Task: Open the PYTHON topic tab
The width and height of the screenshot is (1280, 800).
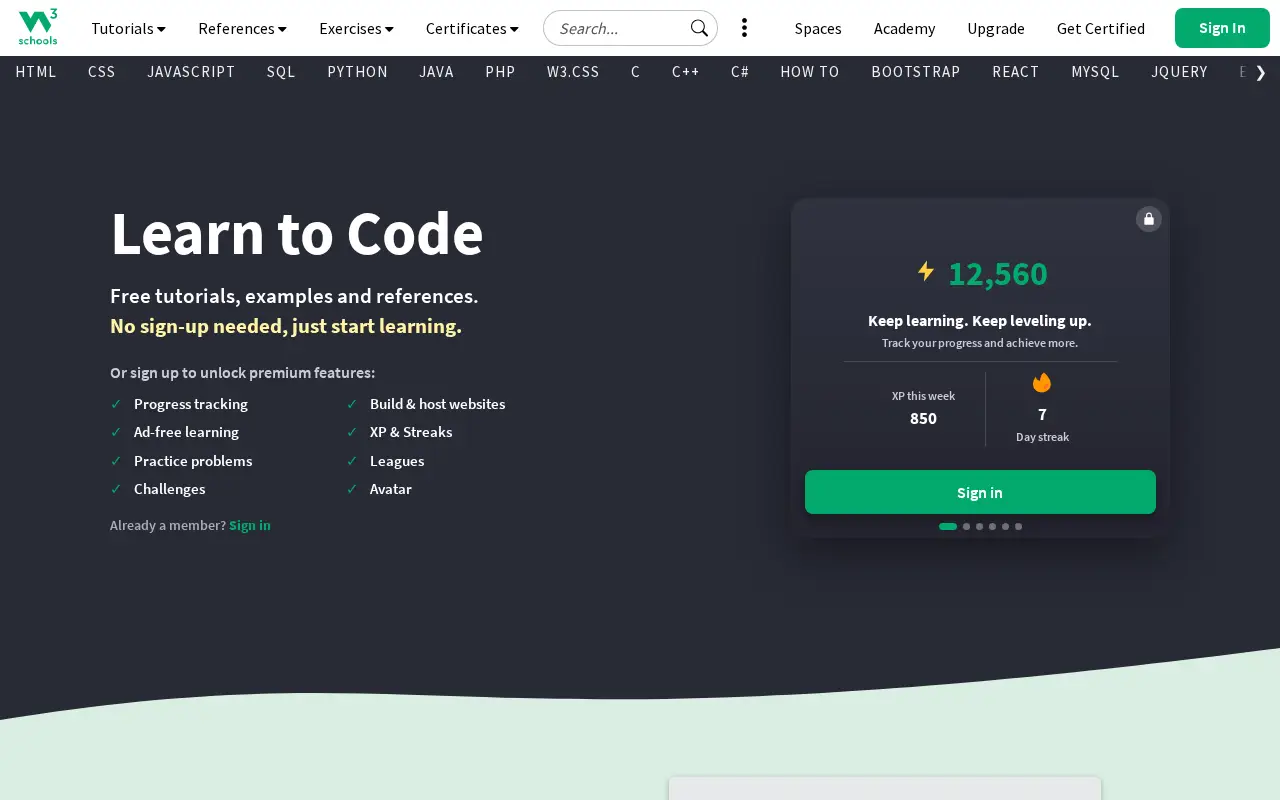Action: click(x=357, y=72)
